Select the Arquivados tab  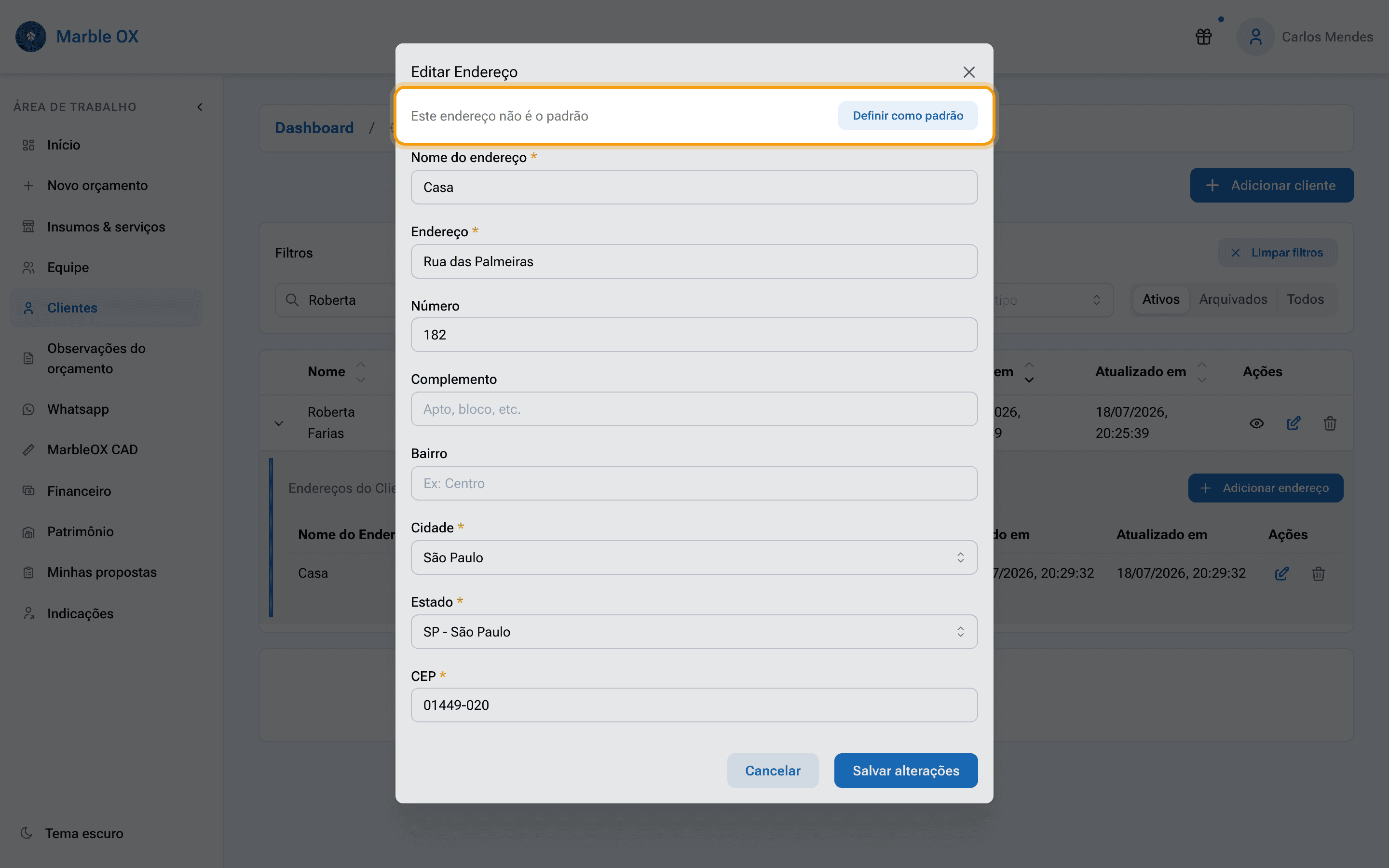[1233, 299]
